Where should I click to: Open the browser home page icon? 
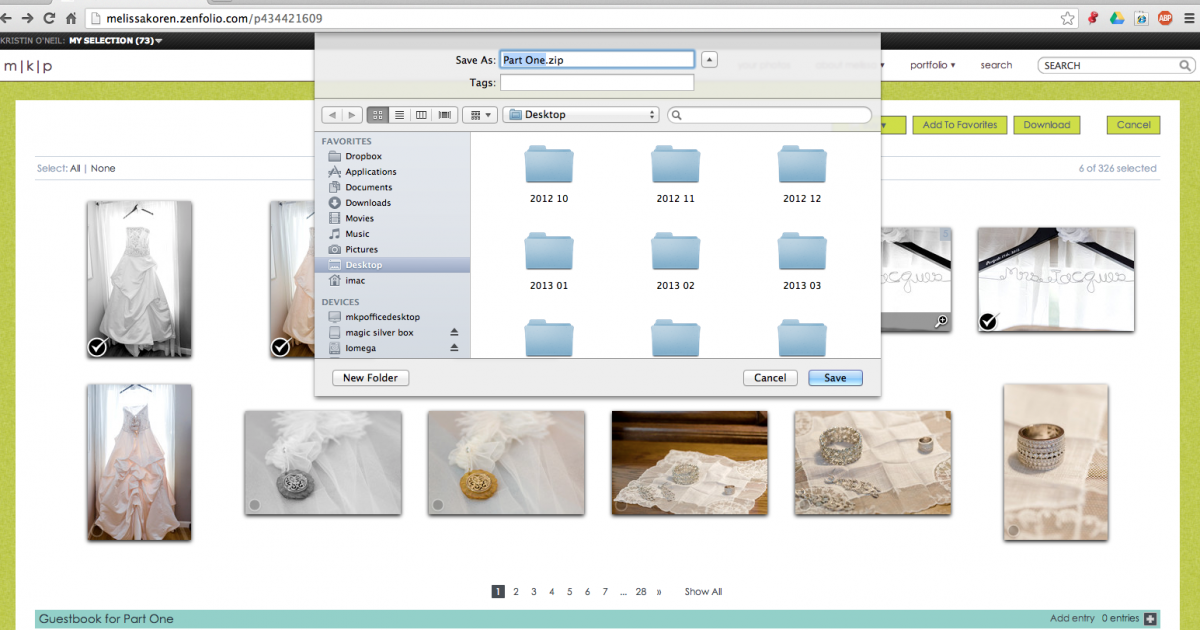[71, 18]
